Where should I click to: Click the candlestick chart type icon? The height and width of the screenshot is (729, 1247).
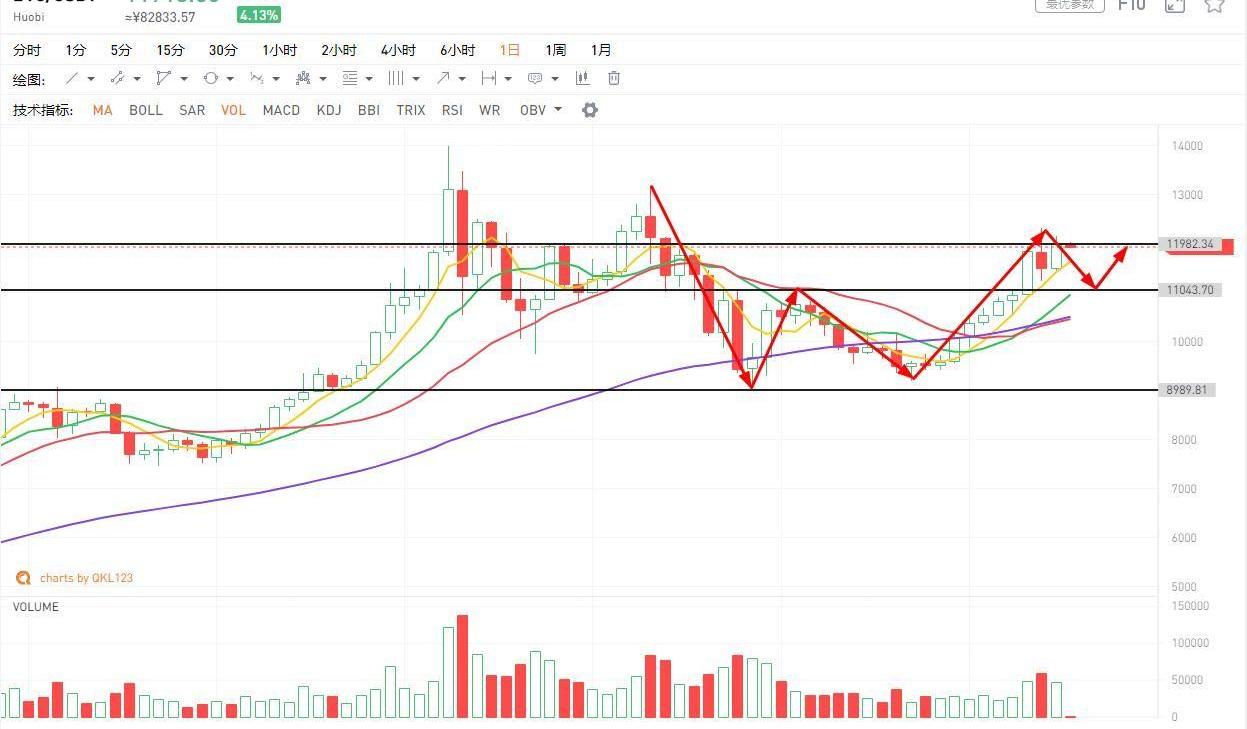pos(582,78)
